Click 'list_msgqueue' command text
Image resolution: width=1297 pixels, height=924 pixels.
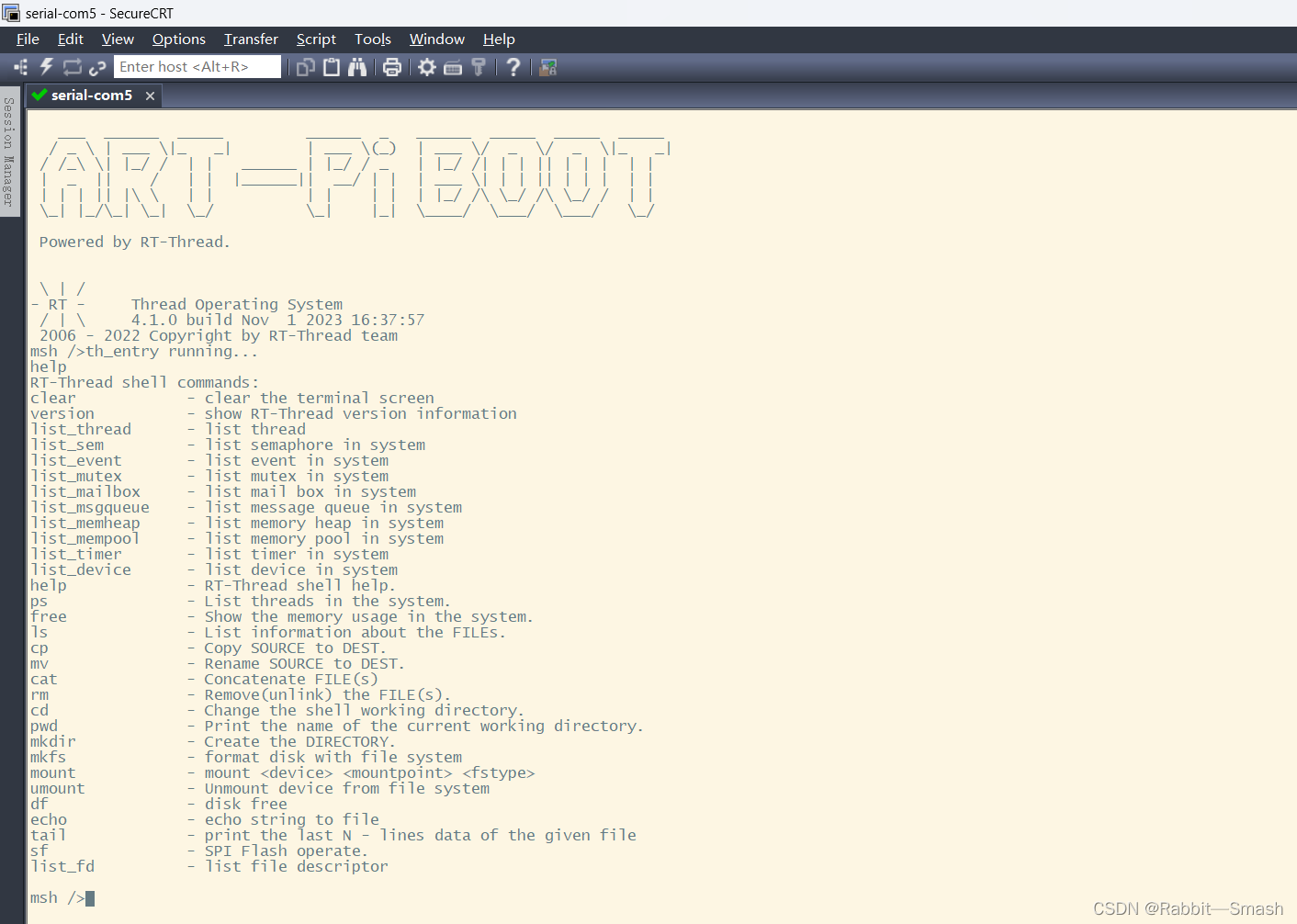(90, 507)
